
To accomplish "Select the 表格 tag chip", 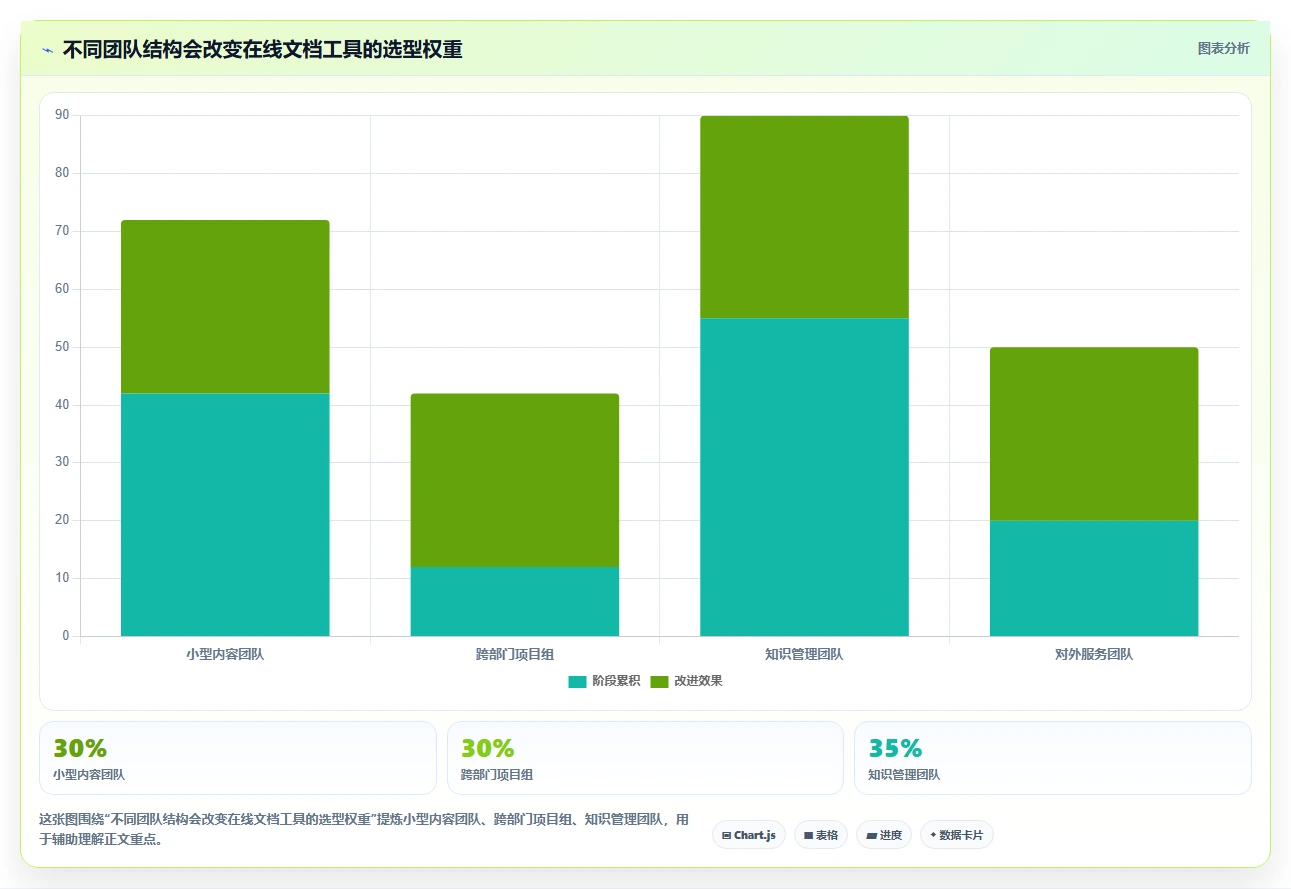I will [821, 835].
